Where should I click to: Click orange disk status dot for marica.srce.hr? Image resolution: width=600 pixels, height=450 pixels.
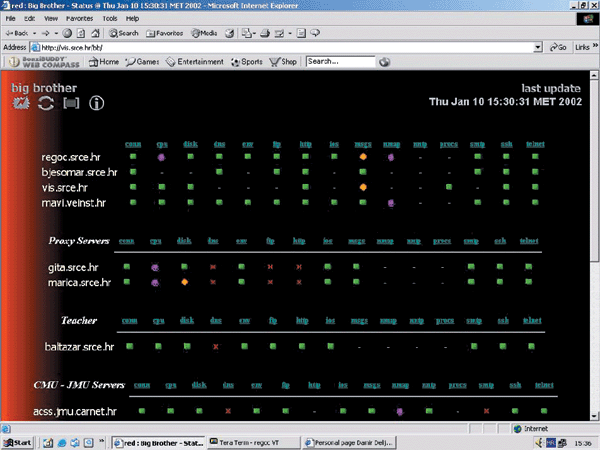click(185, 282)
